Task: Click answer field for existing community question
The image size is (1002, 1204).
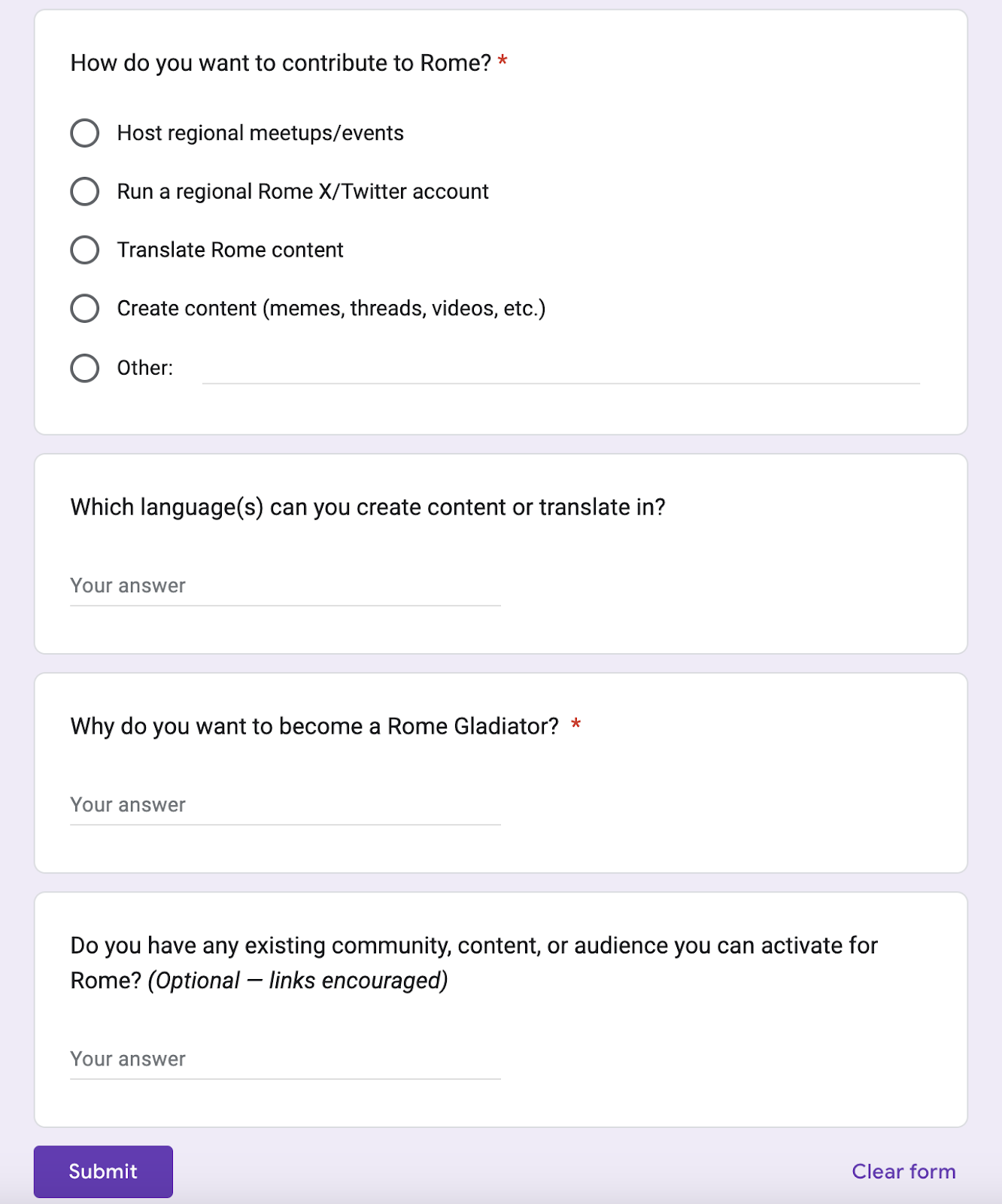Action: [x=285, y=1060]
